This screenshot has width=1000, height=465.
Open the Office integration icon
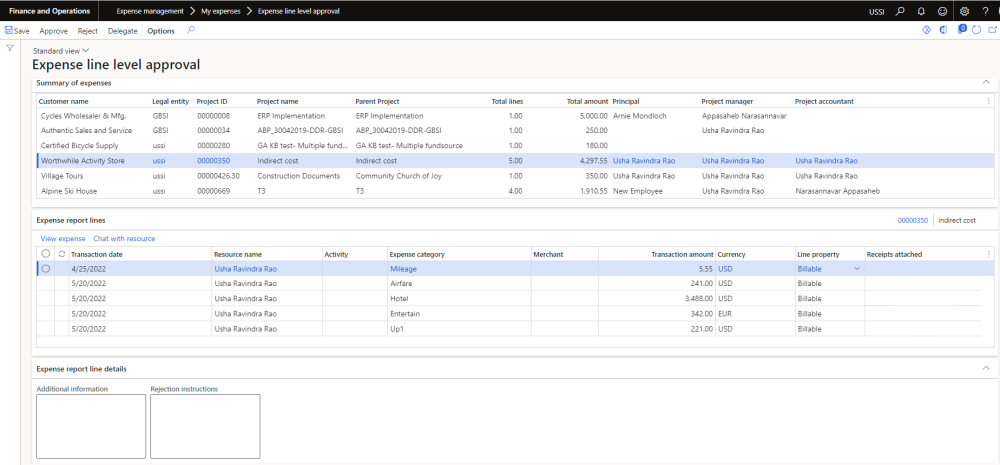[x=943, y=31]
